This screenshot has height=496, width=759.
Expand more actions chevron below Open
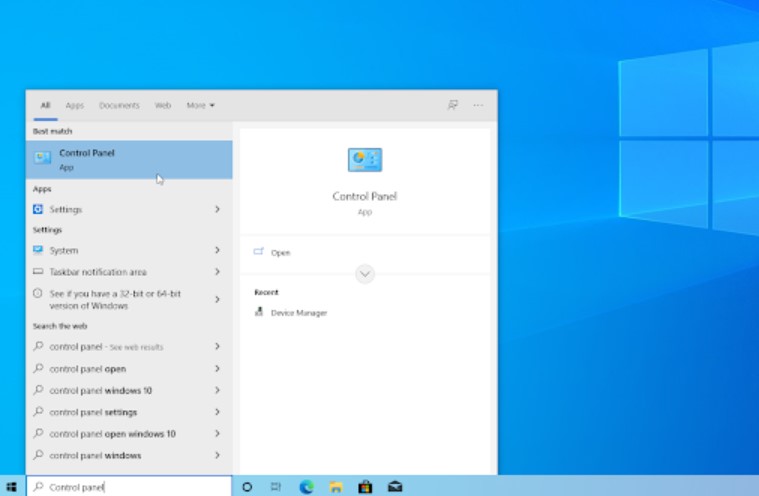365,274
